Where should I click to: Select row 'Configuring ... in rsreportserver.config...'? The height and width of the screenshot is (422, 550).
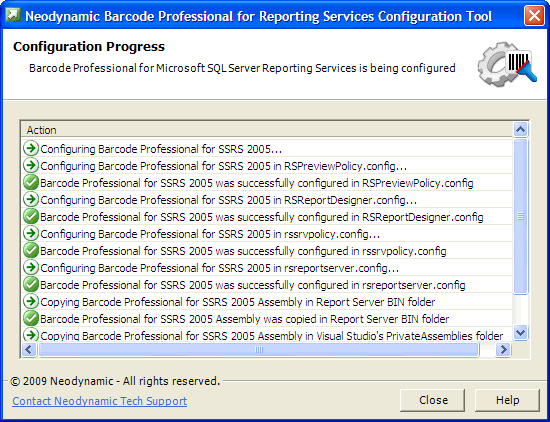coord(267,268)
